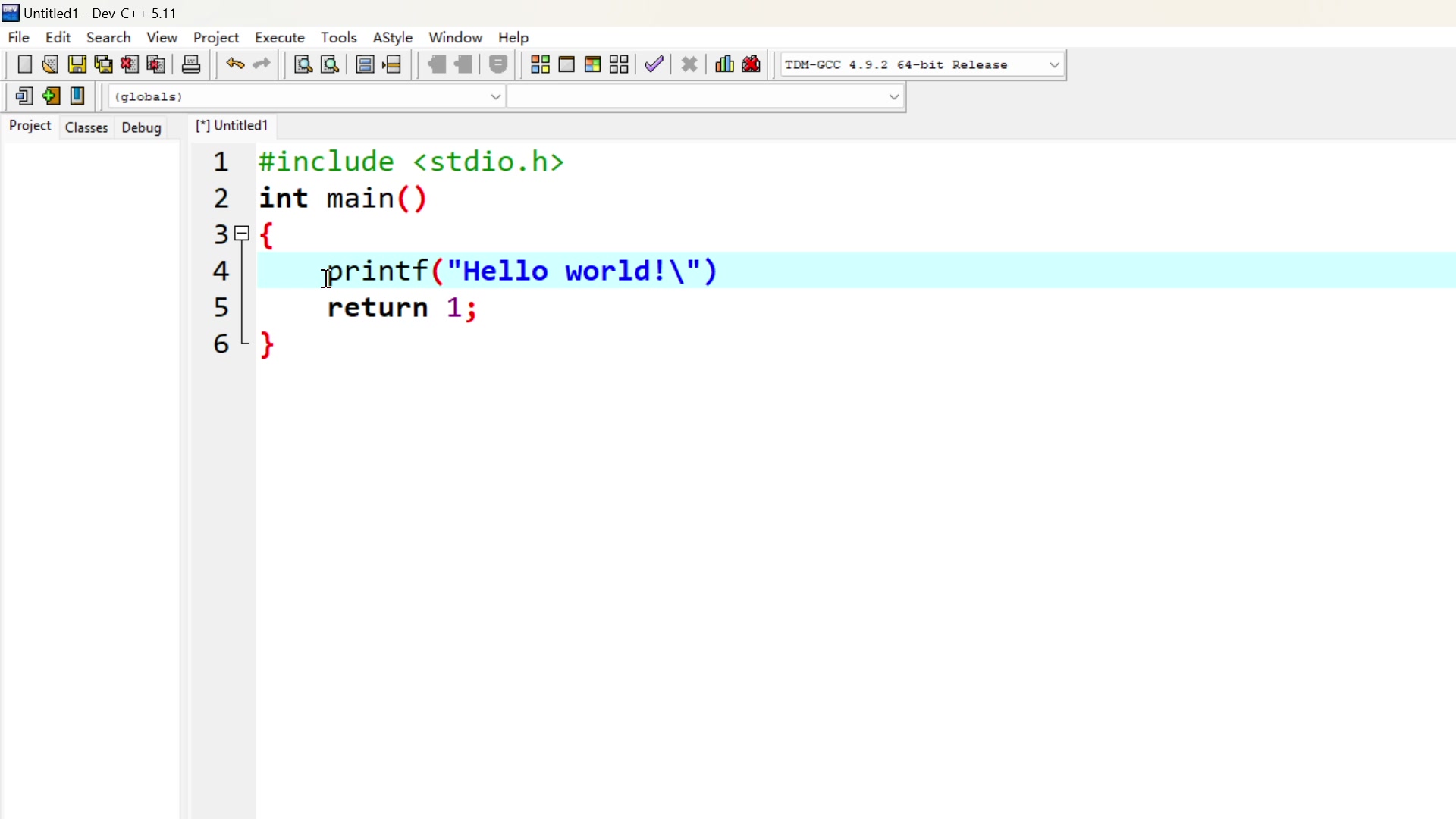The image size is (1456, 819).
Task: Click the Find magnifier icon
Action: [303, 64]
